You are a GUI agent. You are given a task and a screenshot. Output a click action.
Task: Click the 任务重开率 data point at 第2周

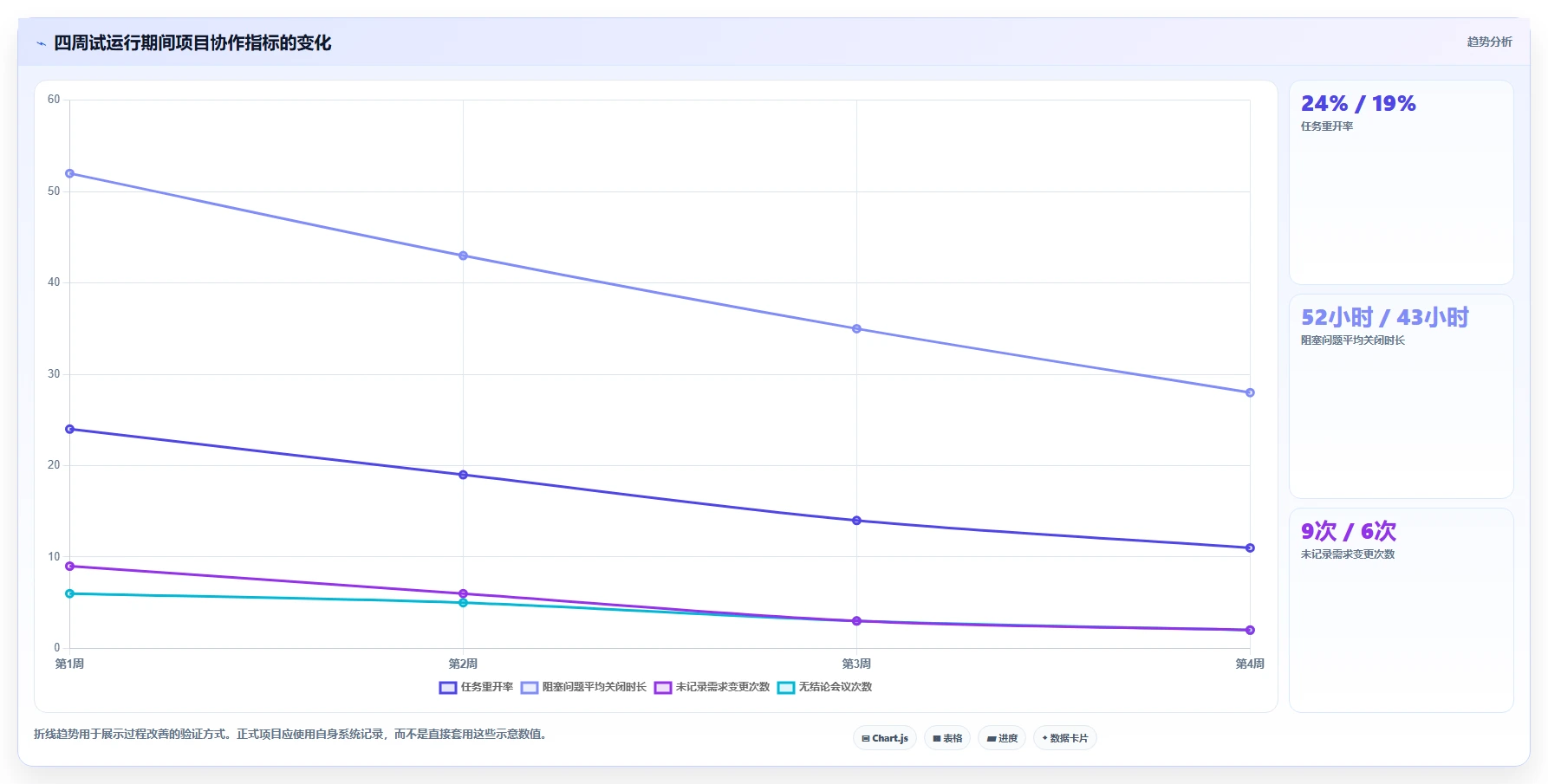pyautogui.click(x=463, y=475)
